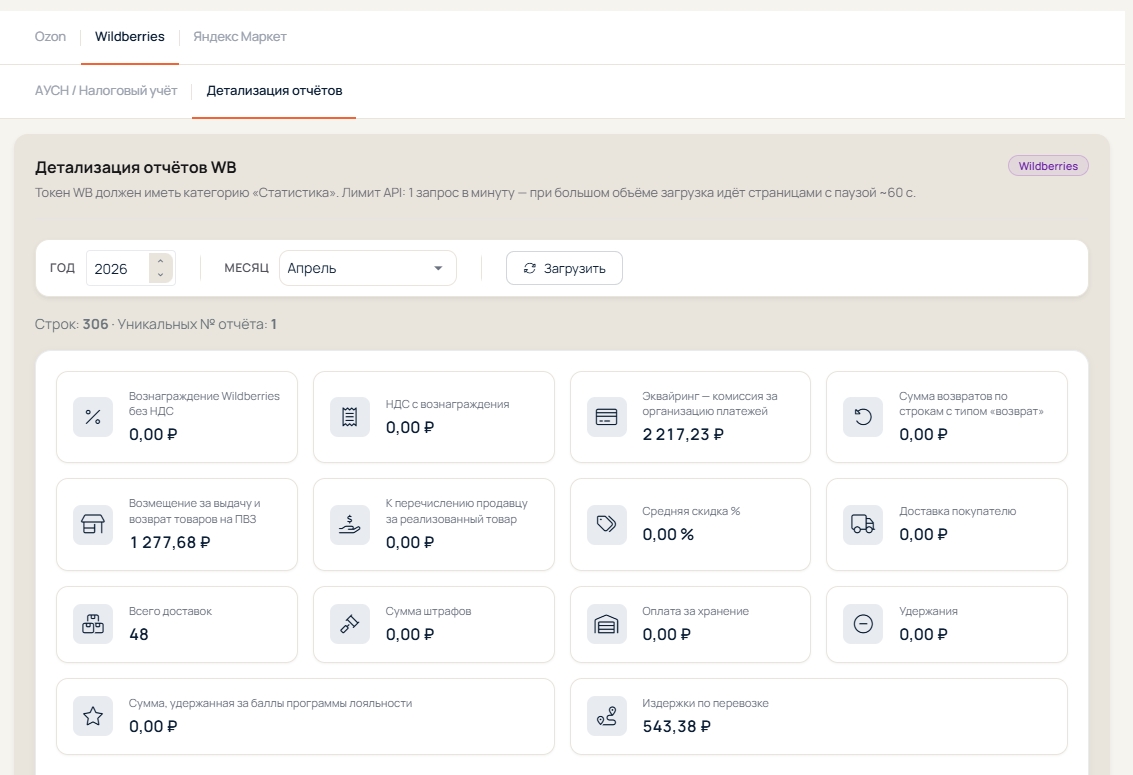Click the card icon for Эквайринг commission
Screen dimensions: 1133x775
[x=606, y=417]
